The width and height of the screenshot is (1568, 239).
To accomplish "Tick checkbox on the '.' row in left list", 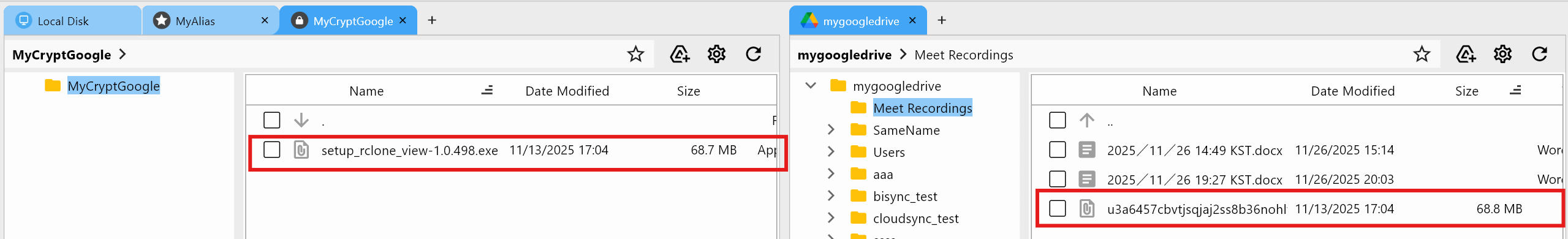I will [271, 120].
